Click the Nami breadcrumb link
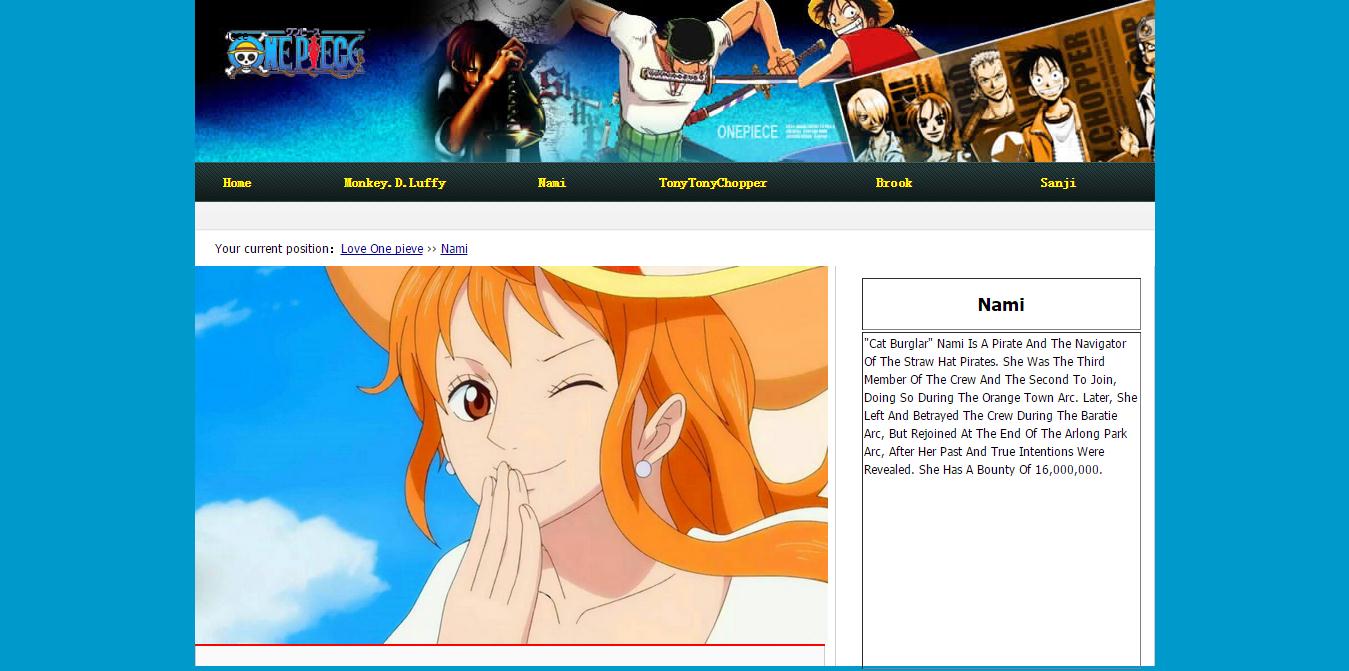The height and width of the screenshot is (671, 1349). (454, 249)
